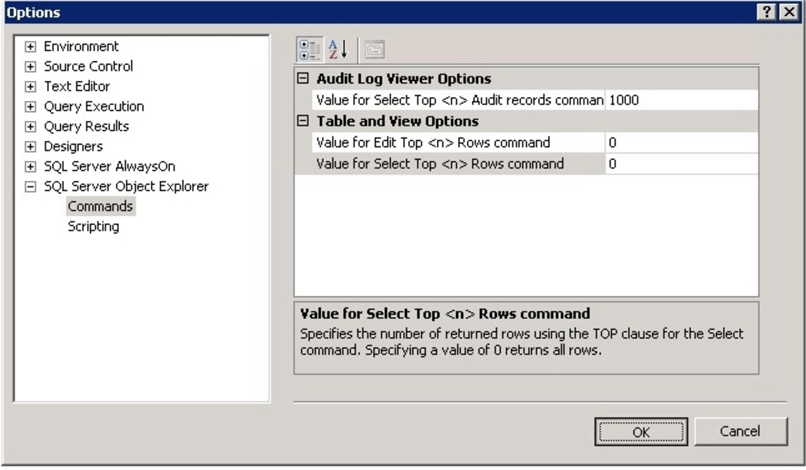Collapse the Table and View Options category
Screen dimensions: 806x470
tap(303, 121)
